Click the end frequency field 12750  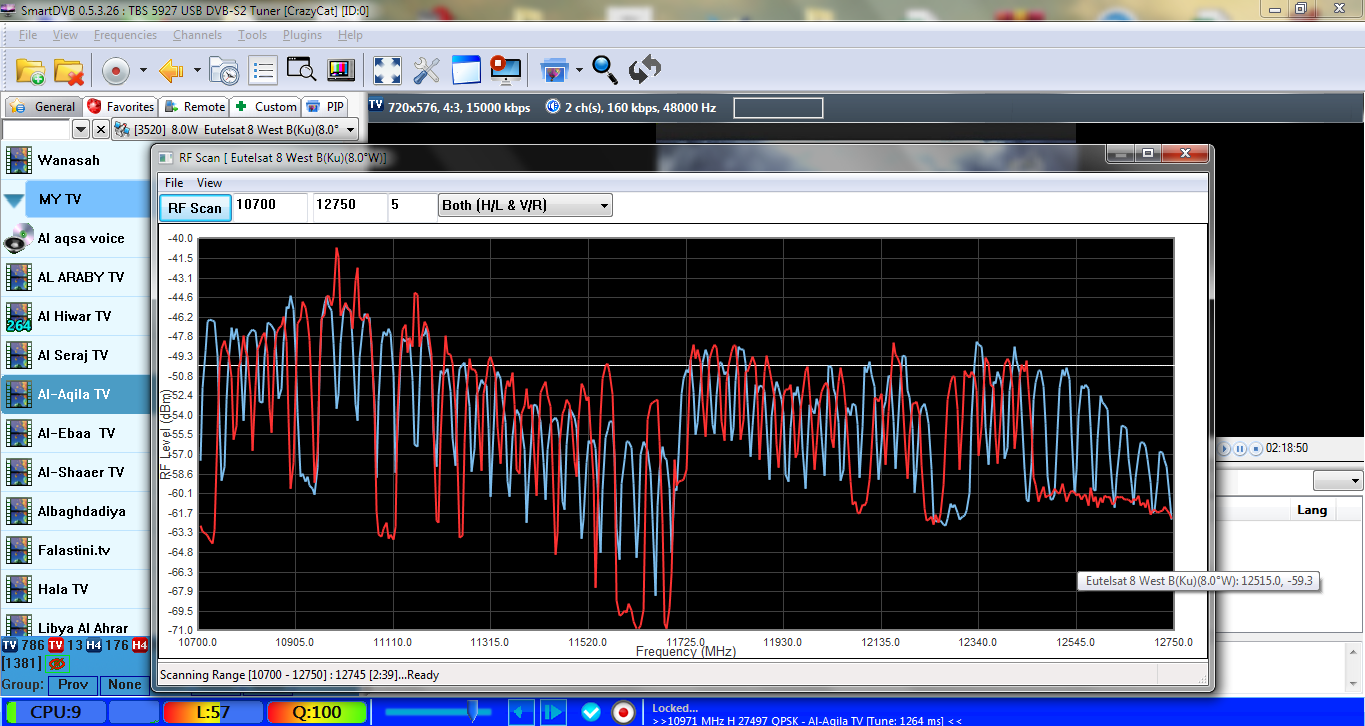point(349,206)
